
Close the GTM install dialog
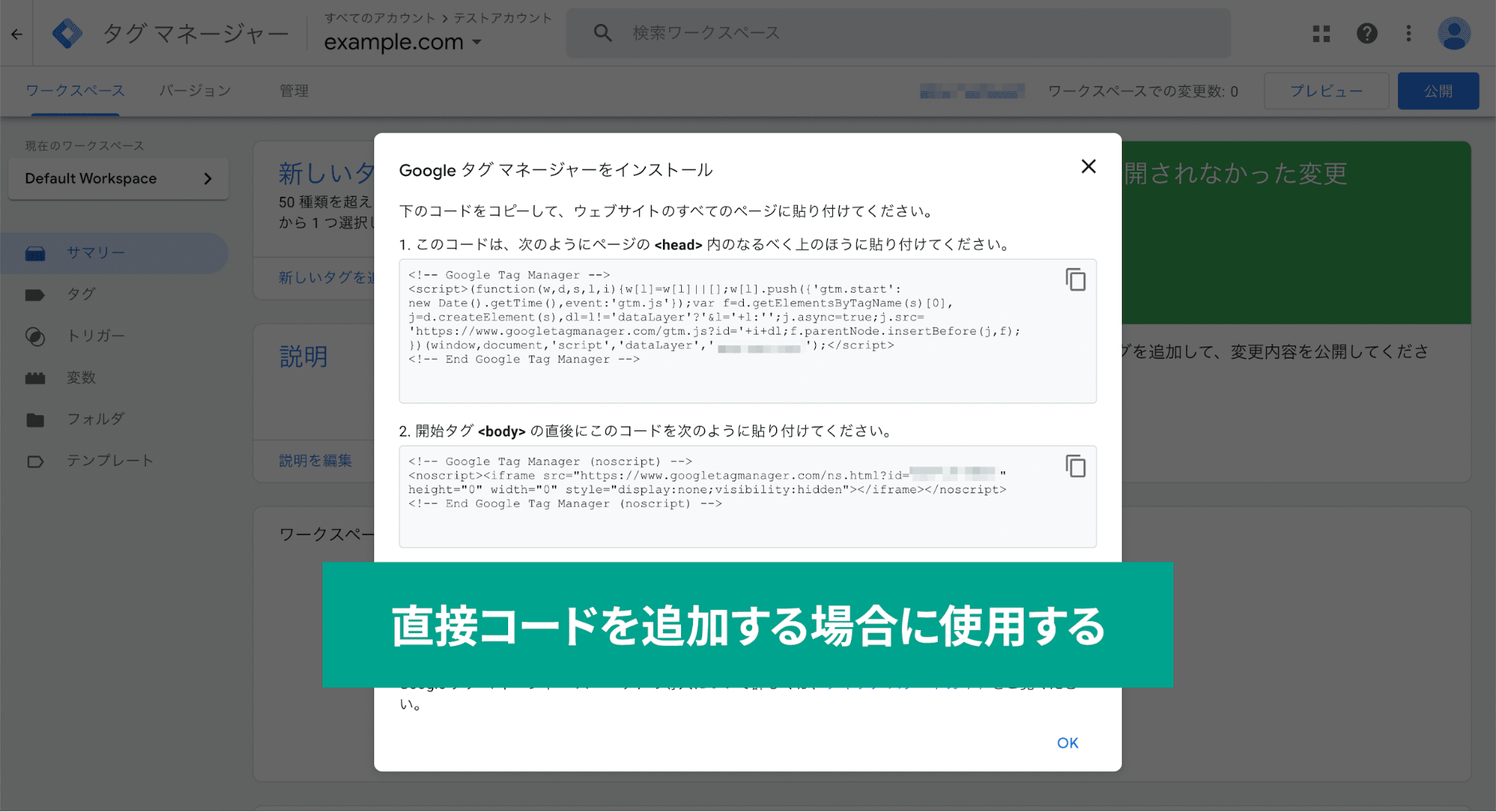pos(1089,168)
